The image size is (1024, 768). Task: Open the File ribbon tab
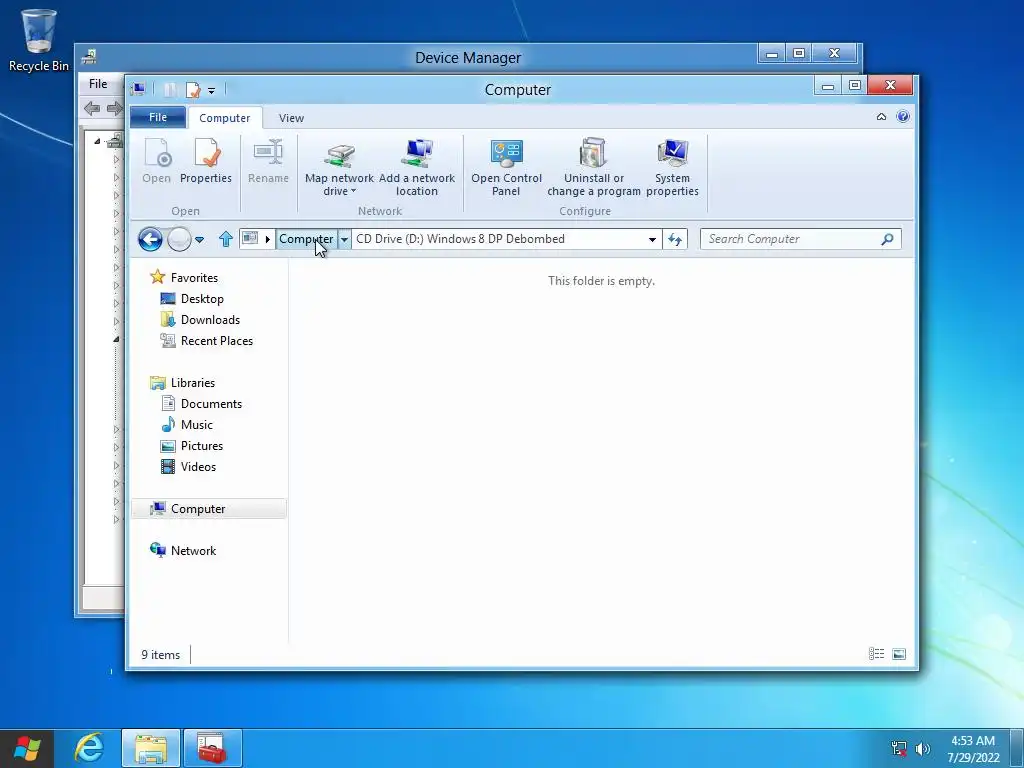coord(158,117)
